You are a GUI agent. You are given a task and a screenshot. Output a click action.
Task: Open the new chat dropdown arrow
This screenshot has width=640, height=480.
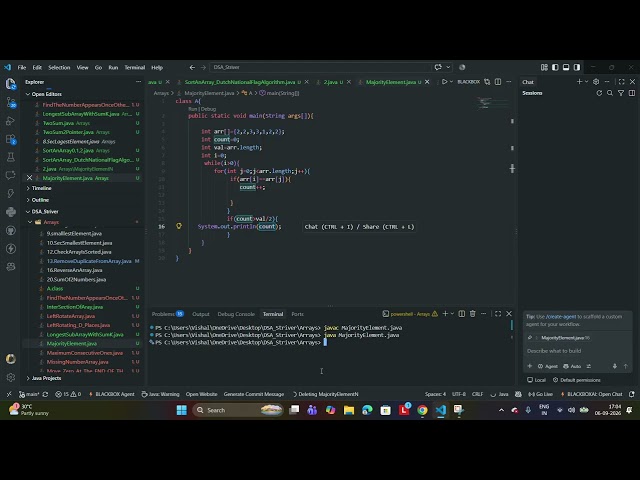587,82
